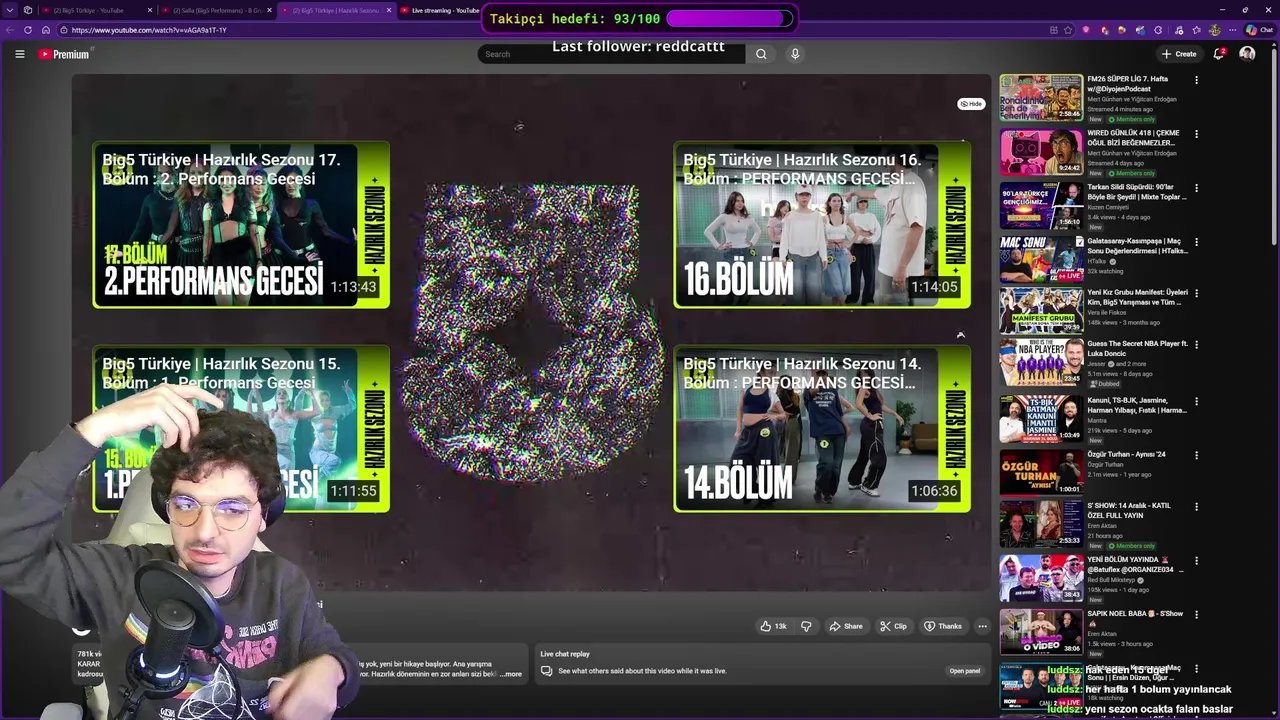Screen dimensions: 1280x720
Task: Open the account avatar menu
Action: coord(1247,54)
